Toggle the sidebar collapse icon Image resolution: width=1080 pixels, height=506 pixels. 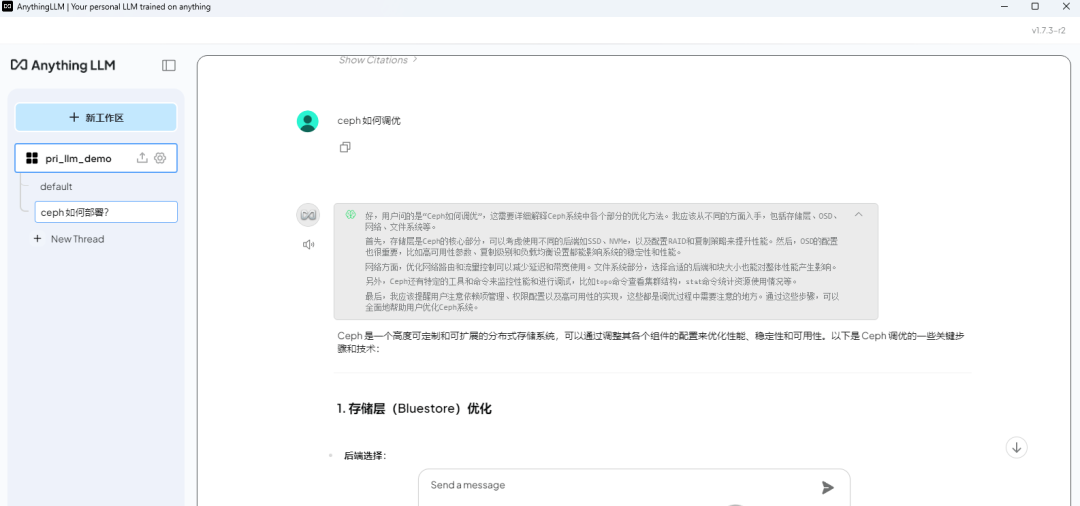[169, 65]
